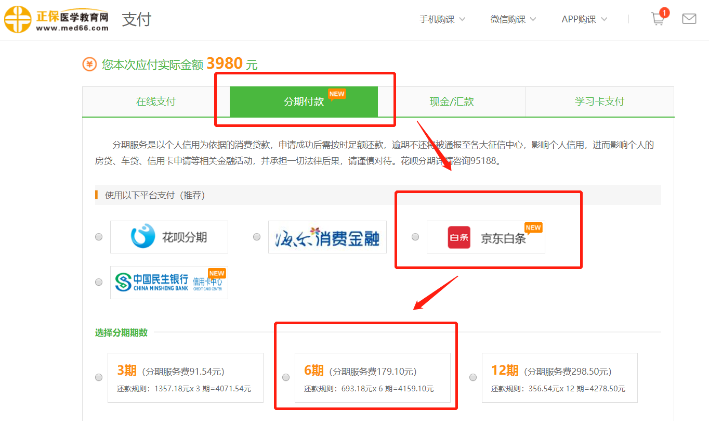Expand the 微信购课 dropdown menu

click(x=516, y=19)
